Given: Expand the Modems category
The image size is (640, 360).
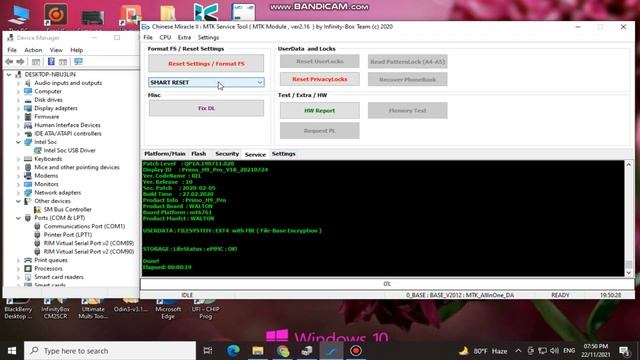Looking at the screenshot, I should tap(18, 176).
